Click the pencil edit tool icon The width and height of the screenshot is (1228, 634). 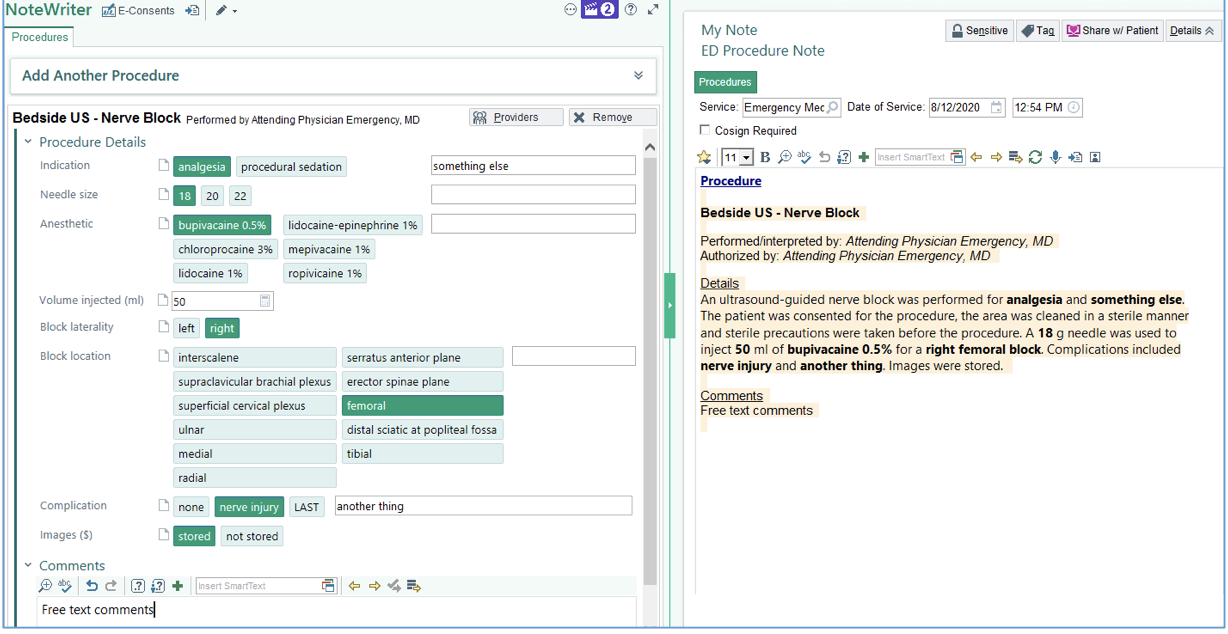click(221, 11)
